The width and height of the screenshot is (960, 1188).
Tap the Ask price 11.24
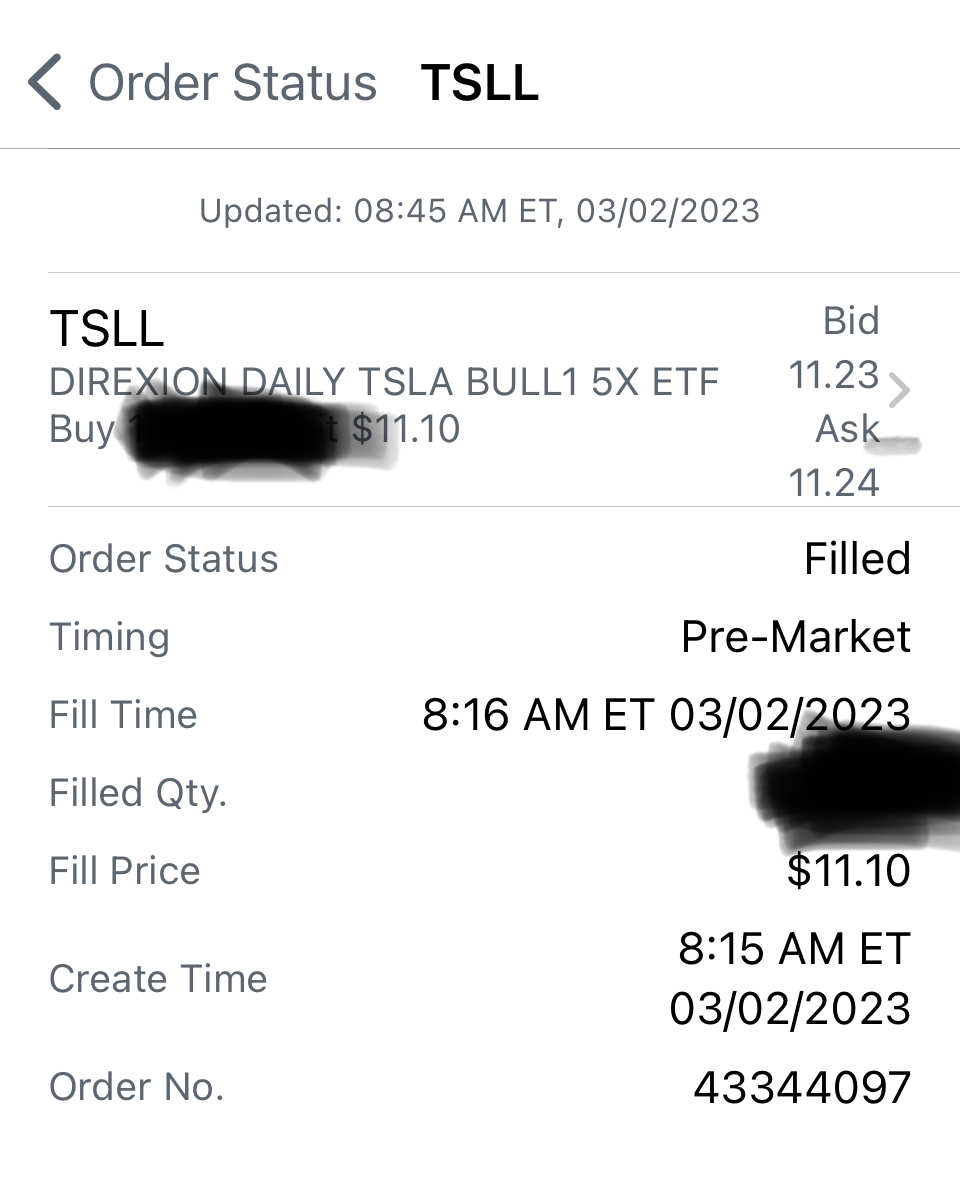pos(834,483)
